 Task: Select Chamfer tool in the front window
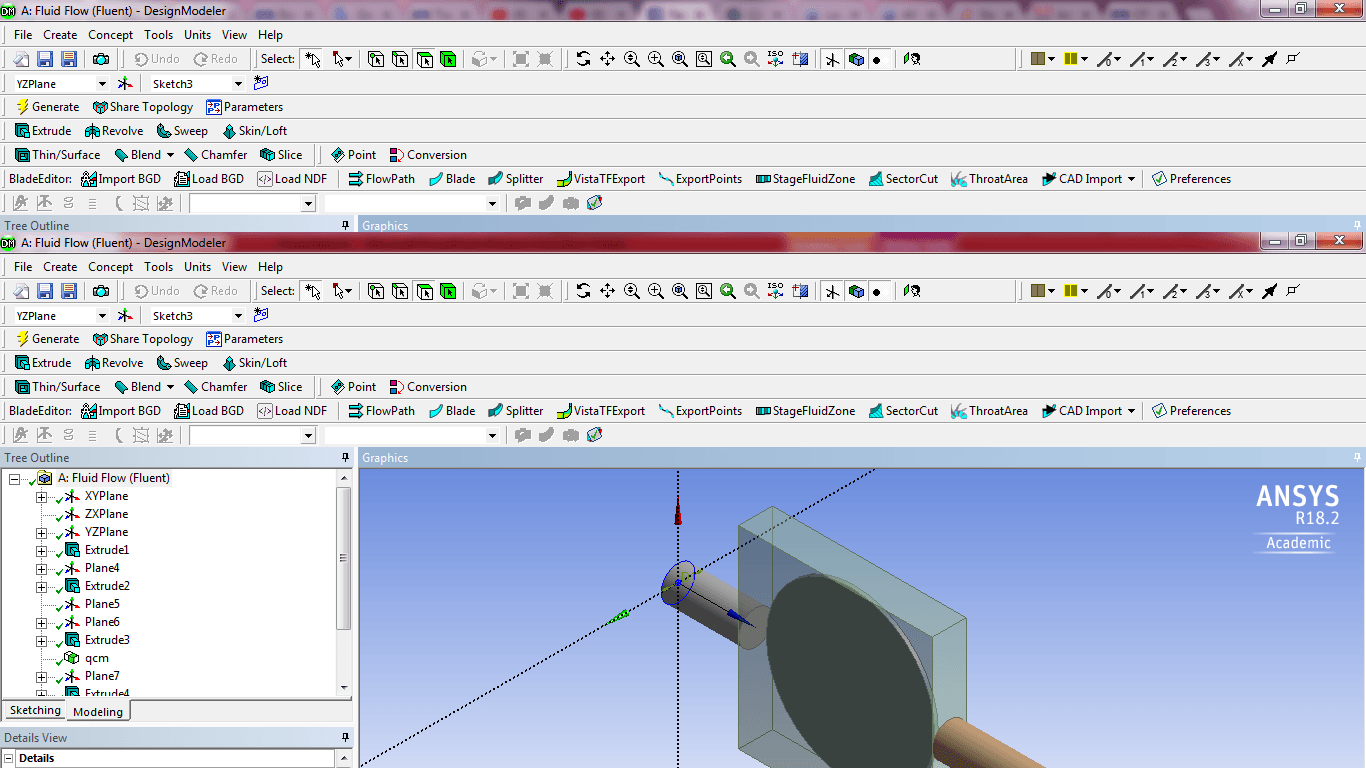(215, 387)
